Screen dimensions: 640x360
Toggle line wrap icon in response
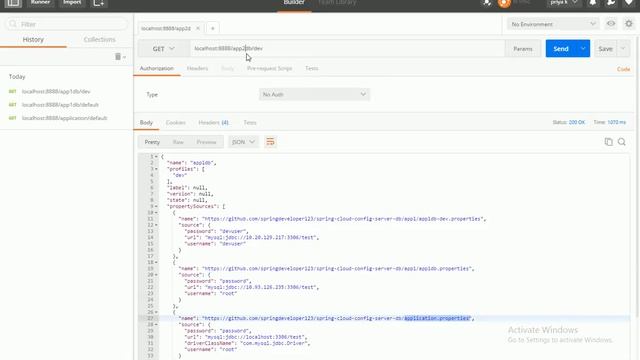[x=270, y=142]
